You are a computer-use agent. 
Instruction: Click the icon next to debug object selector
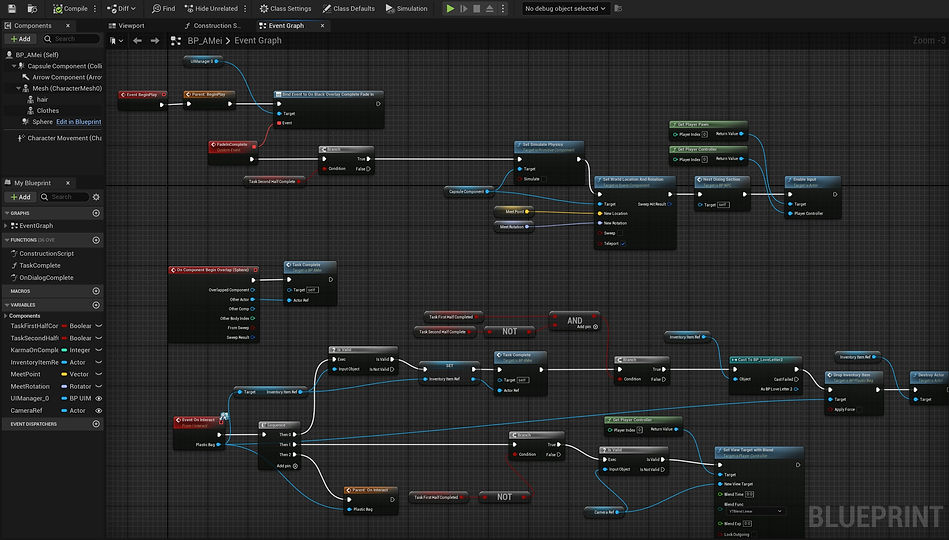618,8
